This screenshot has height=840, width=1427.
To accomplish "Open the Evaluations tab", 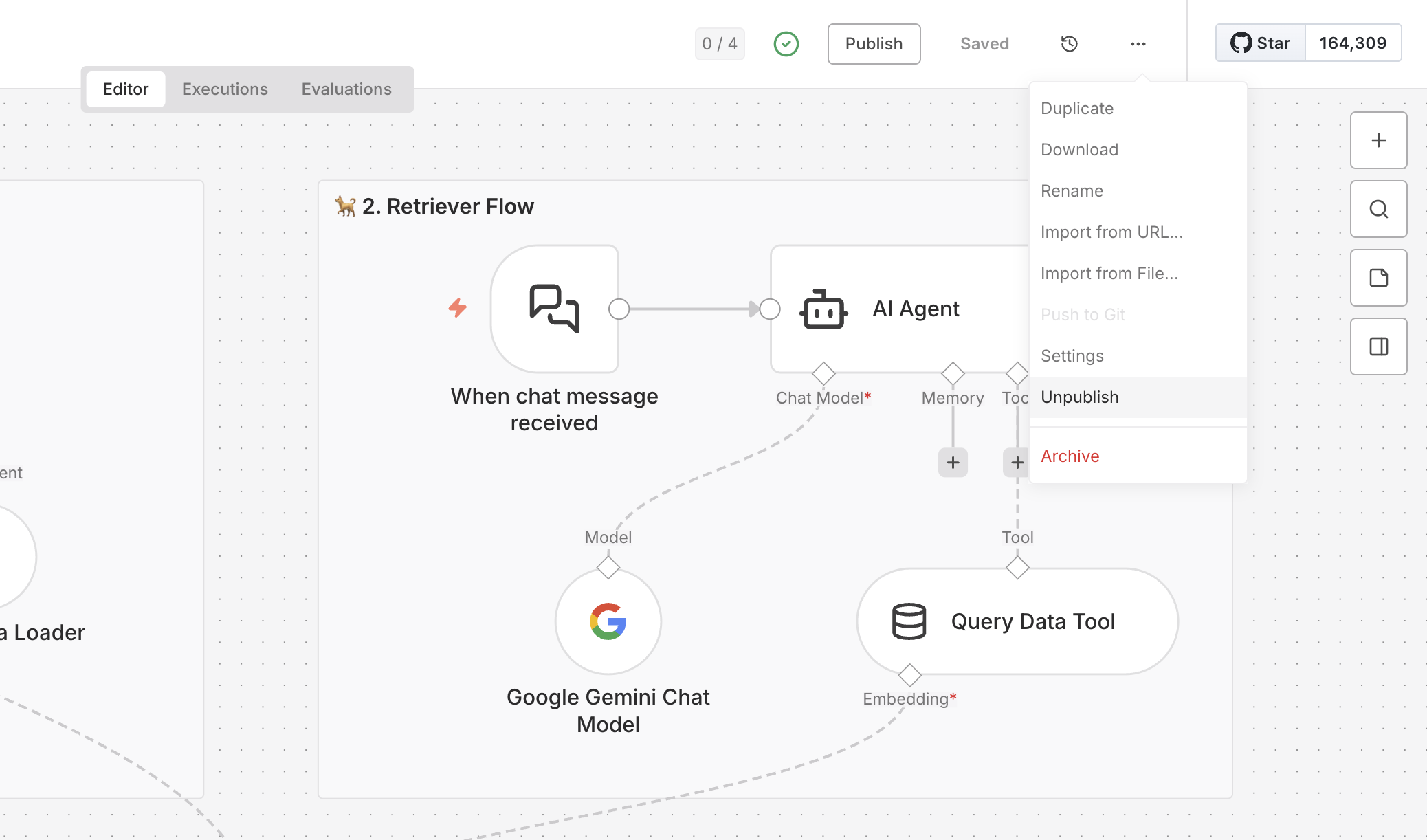I will (x=346, y=89).
